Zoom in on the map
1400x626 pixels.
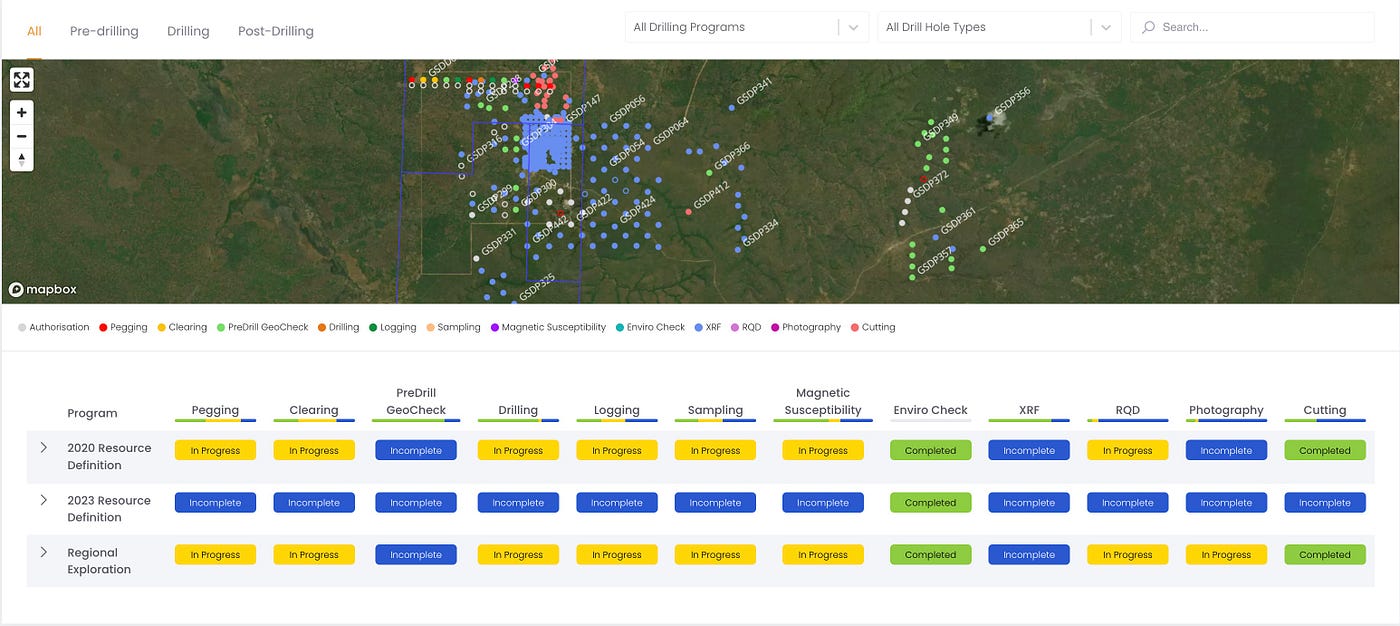pyautogui.click(x=21, y=113)
